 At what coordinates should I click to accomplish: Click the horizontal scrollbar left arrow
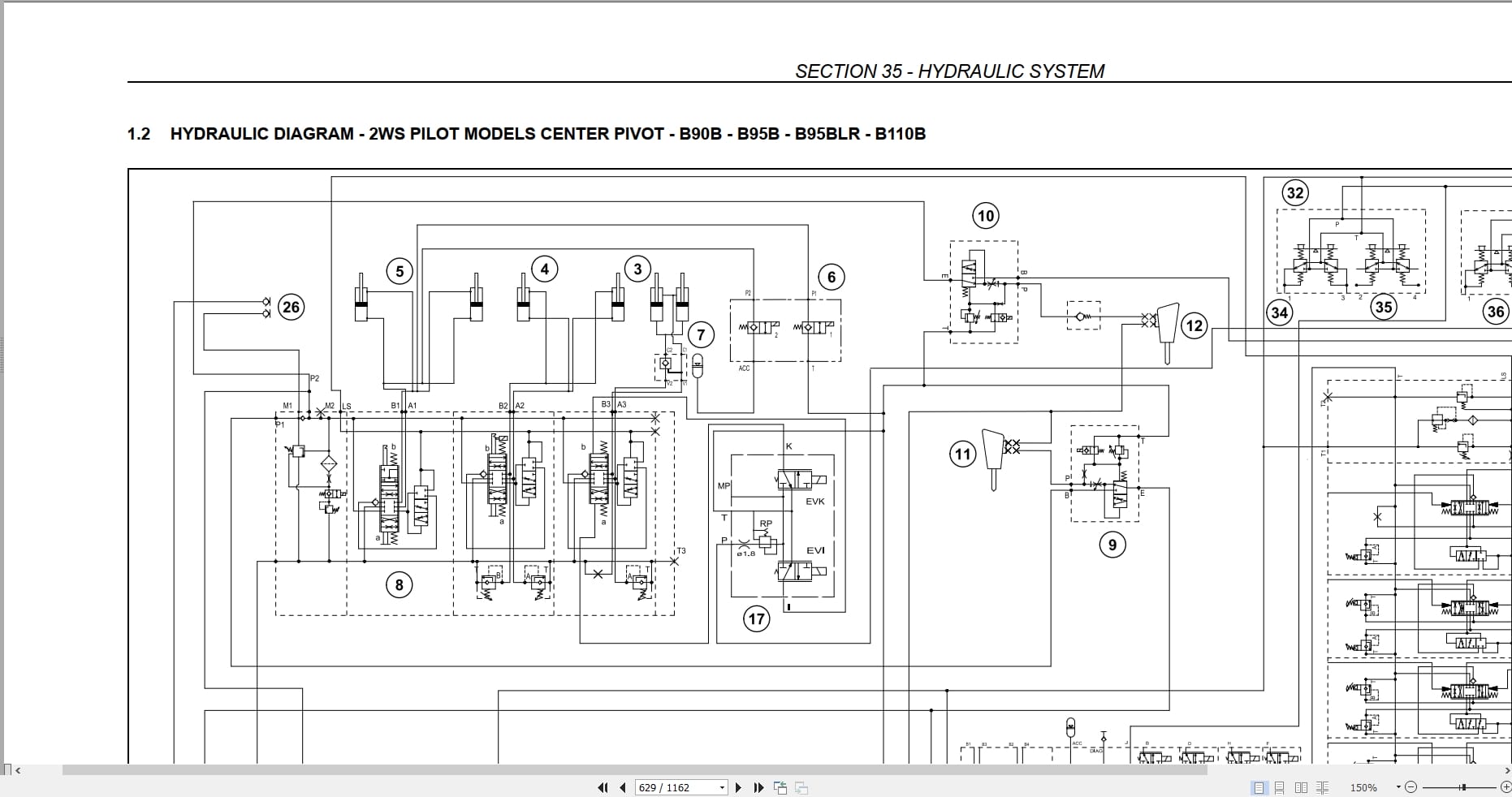pos(18,770)
